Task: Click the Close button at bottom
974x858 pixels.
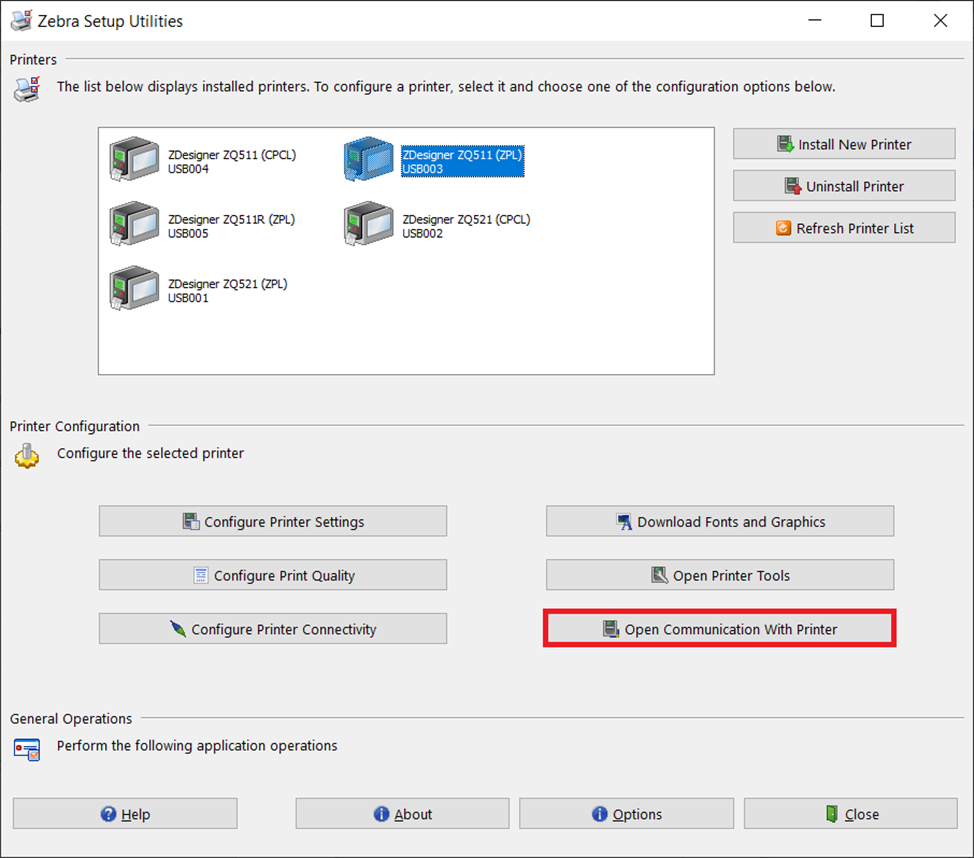Action: click(851, 814)
